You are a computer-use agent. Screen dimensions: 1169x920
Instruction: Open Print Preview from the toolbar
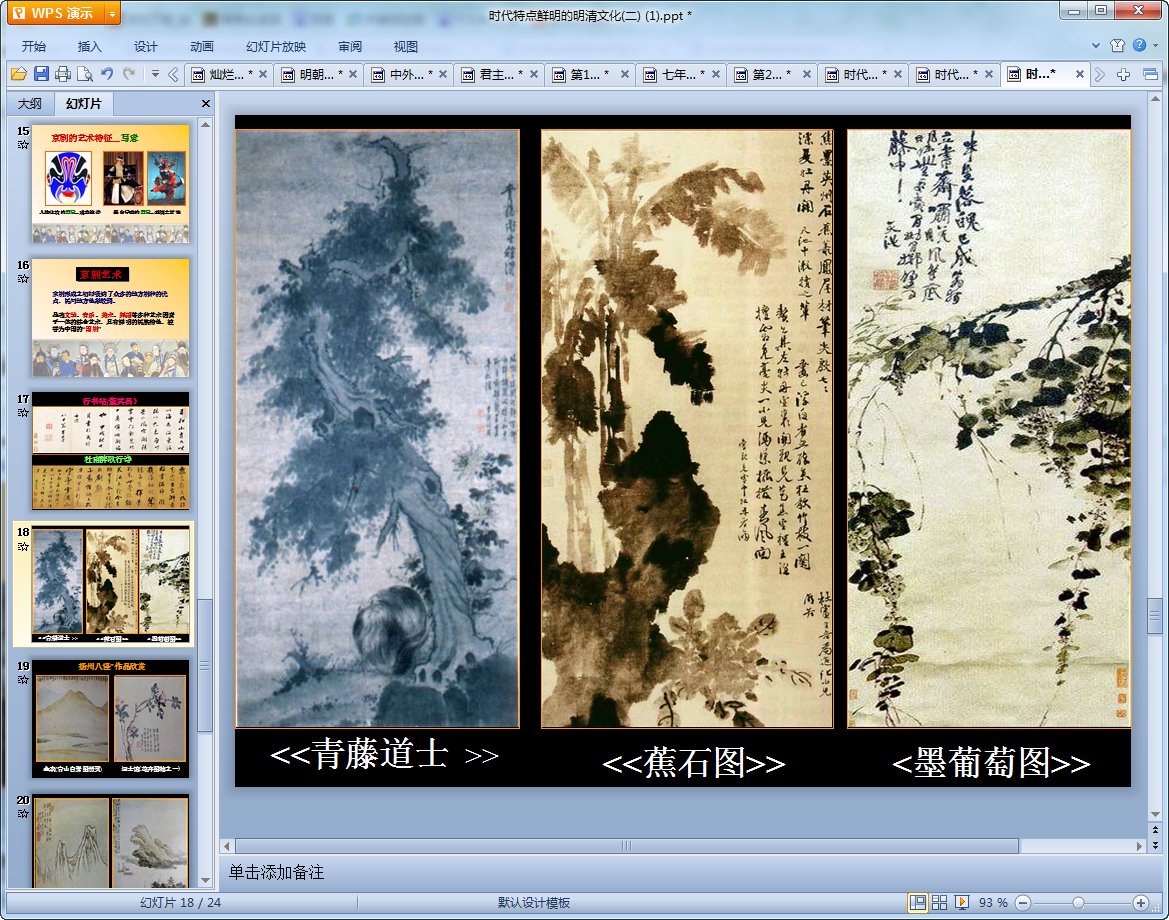[x=85, y=74]
